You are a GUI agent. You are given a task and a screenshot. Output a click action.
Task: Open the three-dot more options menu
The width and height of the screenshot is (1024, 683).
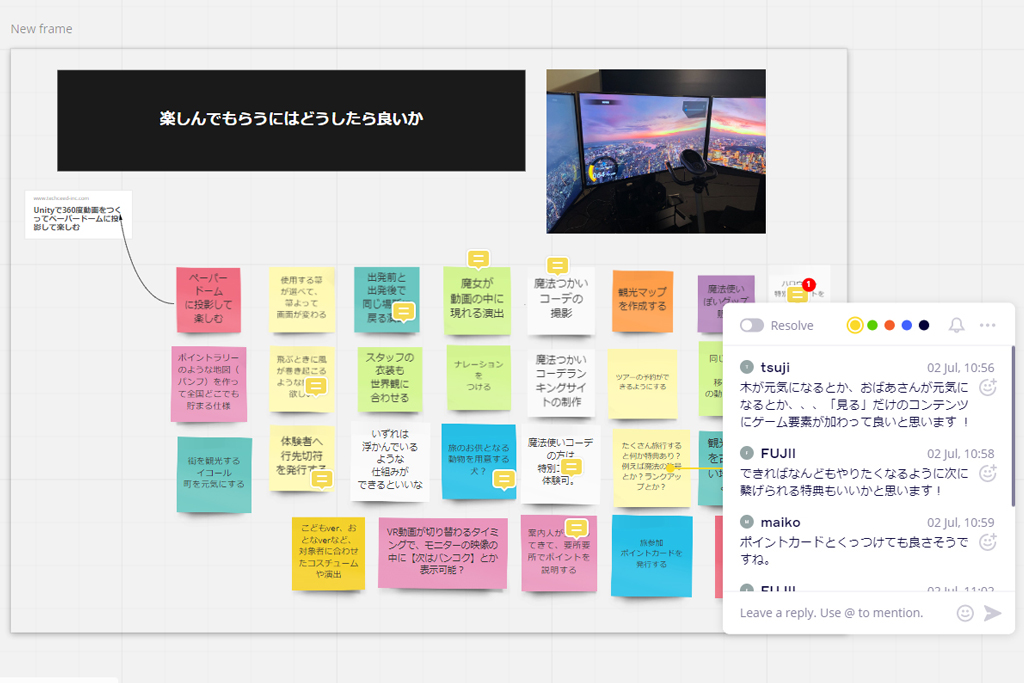coord(987,325)
